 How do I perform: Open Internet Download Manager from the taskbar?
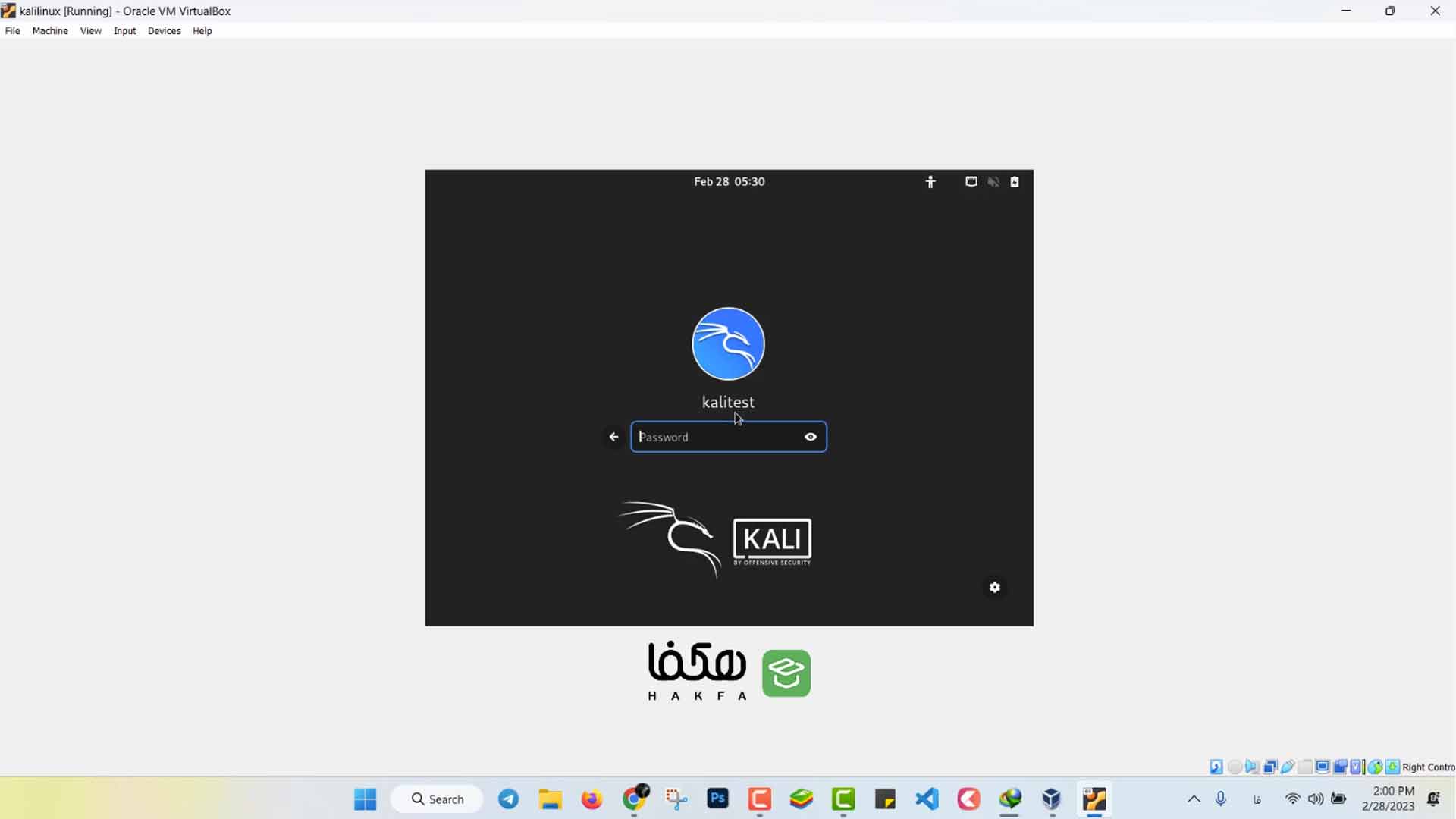[x=1010, y=799]
